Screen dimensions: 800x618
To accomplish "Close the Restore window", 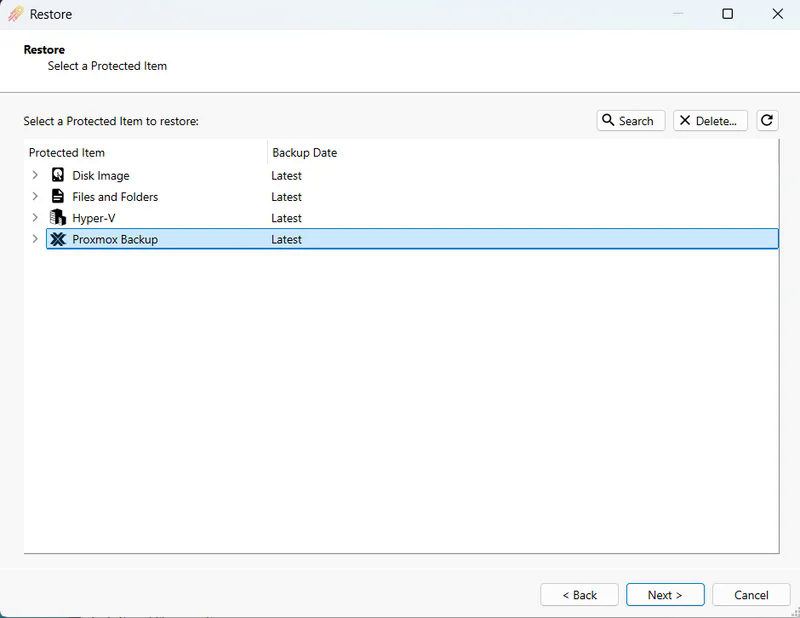I will (777, 14).
